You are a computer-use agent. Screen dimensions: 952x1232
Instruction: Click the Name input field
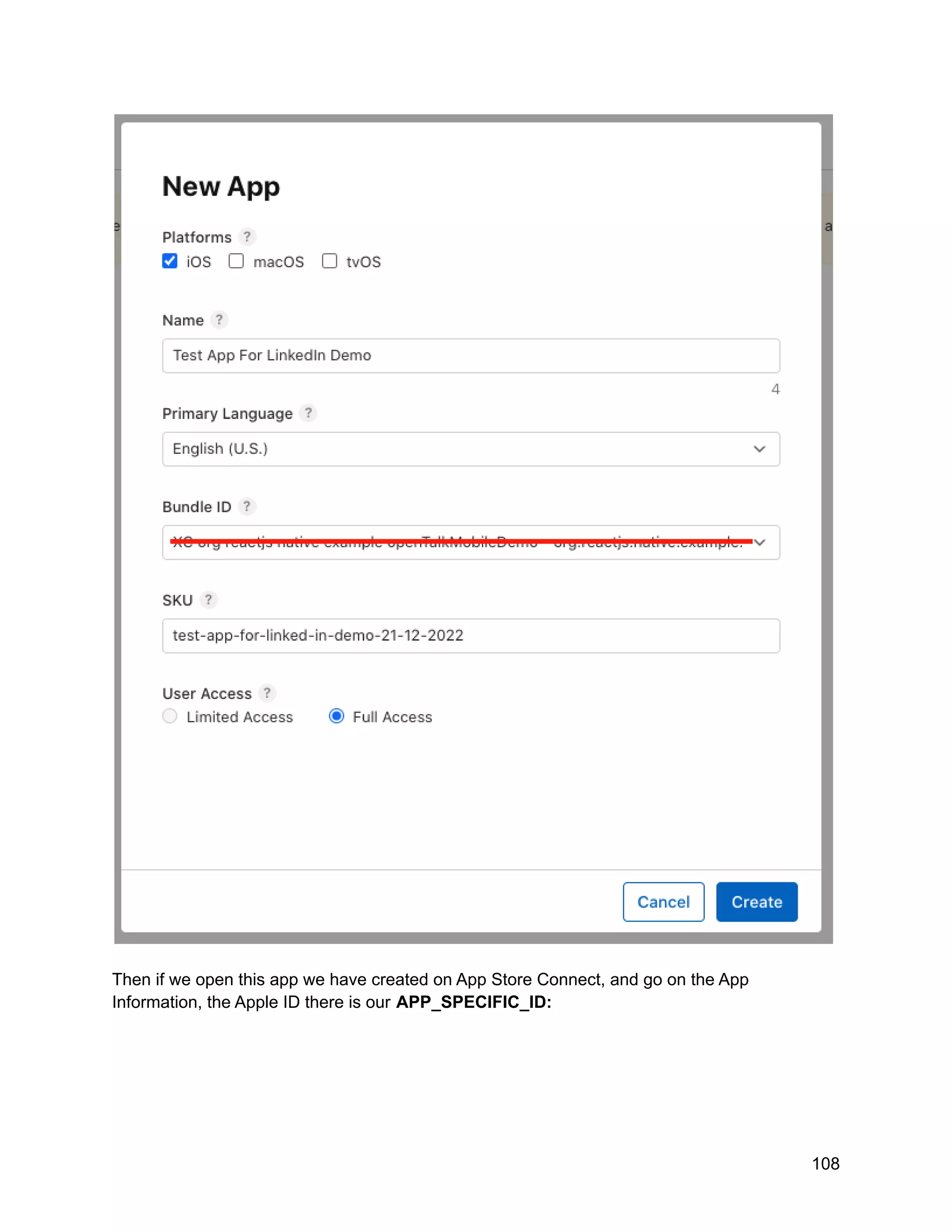(x=471, y=356)
